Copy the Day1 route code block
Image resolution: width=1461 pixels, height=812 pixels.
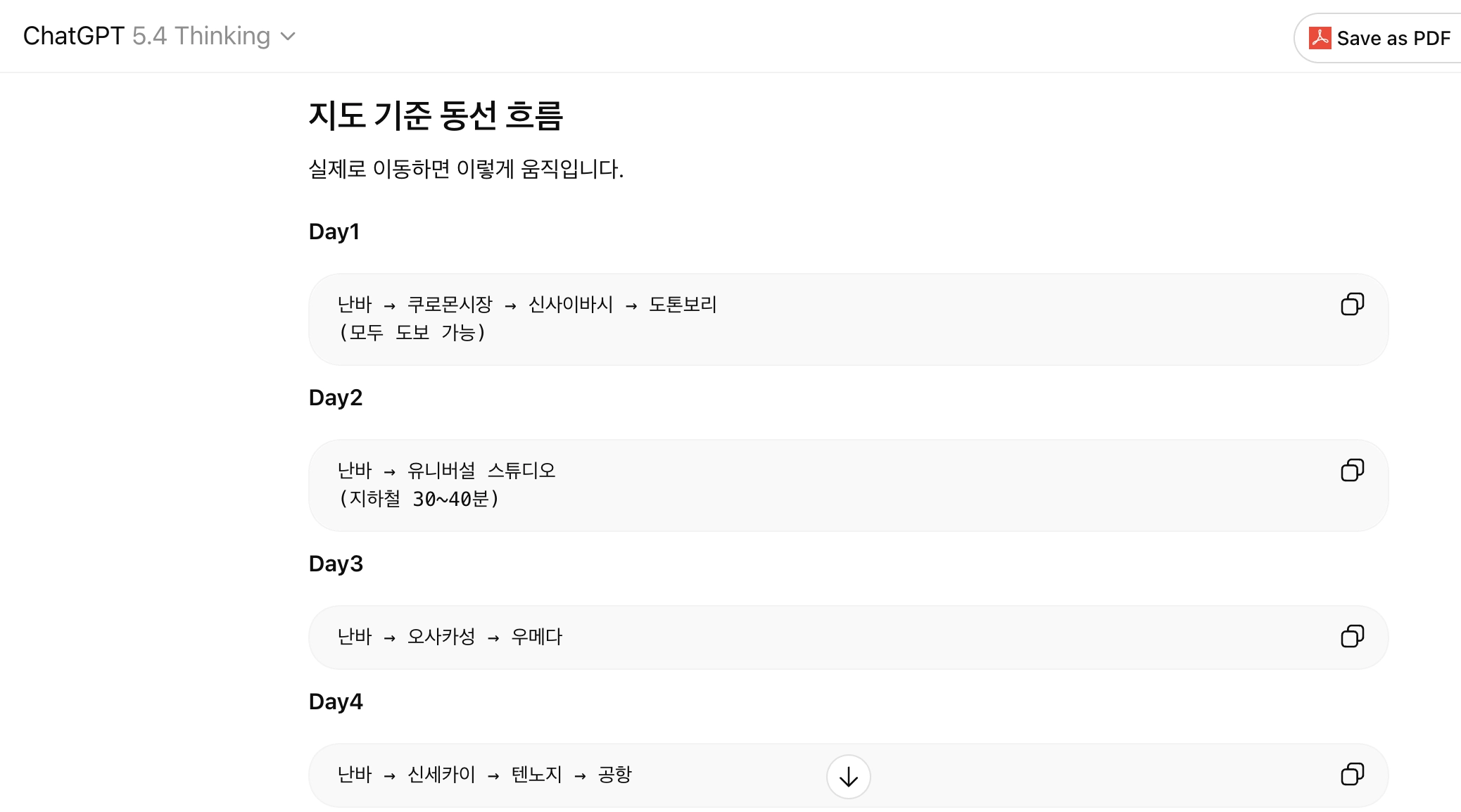1352,304
